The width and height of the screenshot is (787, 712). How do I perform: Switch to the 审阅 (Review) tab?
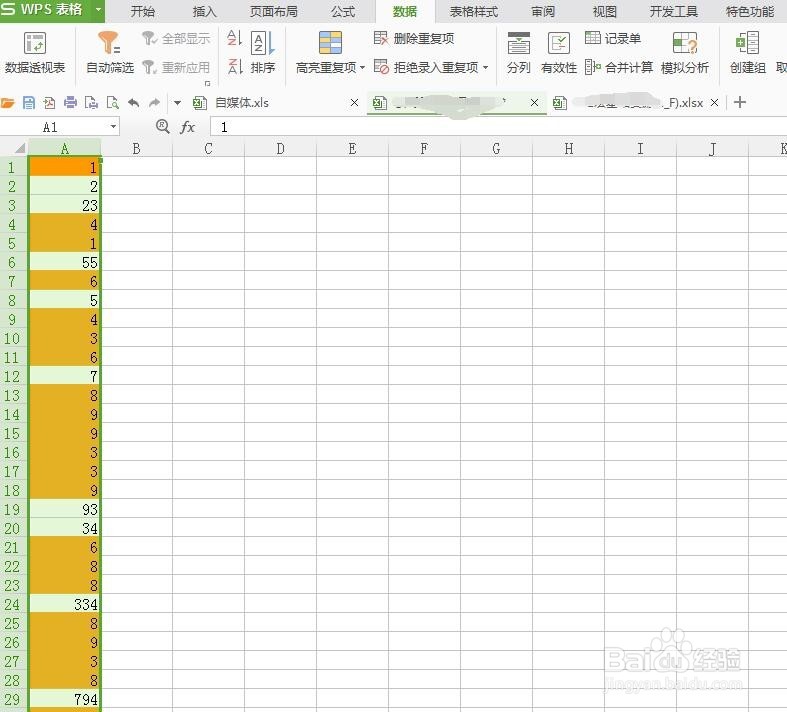coord(543,11)
